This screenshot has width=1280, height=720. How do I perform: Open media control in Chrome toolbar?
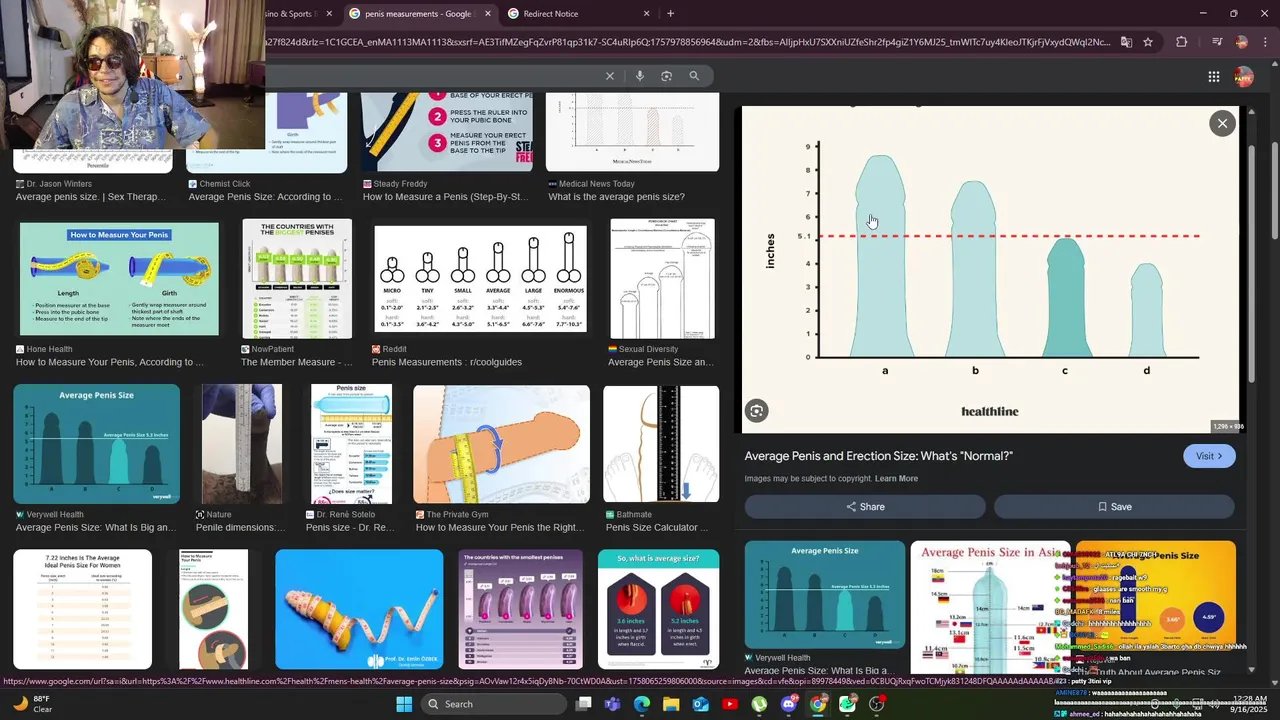[1216, 42]
